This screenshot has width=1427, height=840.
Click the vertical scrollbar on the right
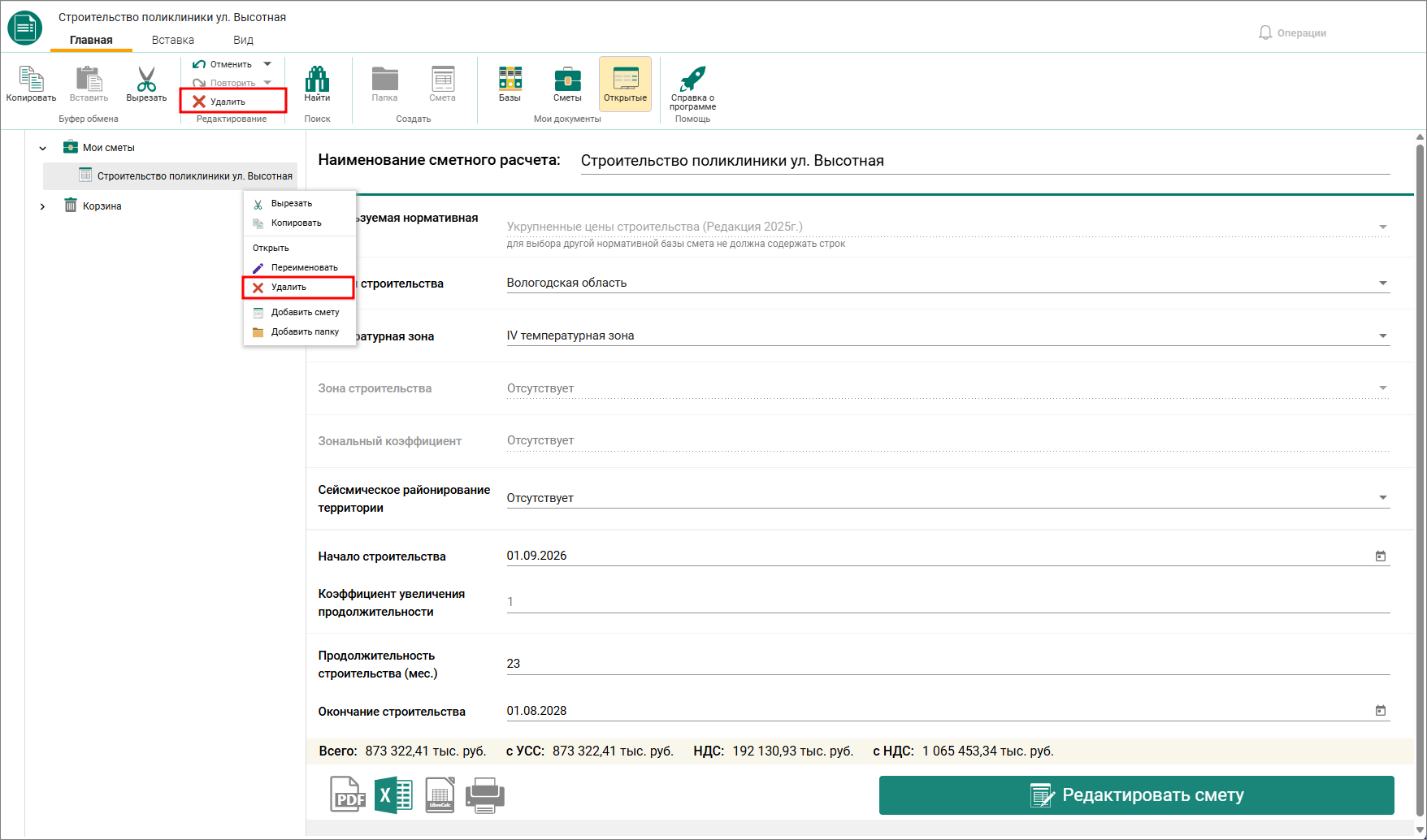point(1420,479)
